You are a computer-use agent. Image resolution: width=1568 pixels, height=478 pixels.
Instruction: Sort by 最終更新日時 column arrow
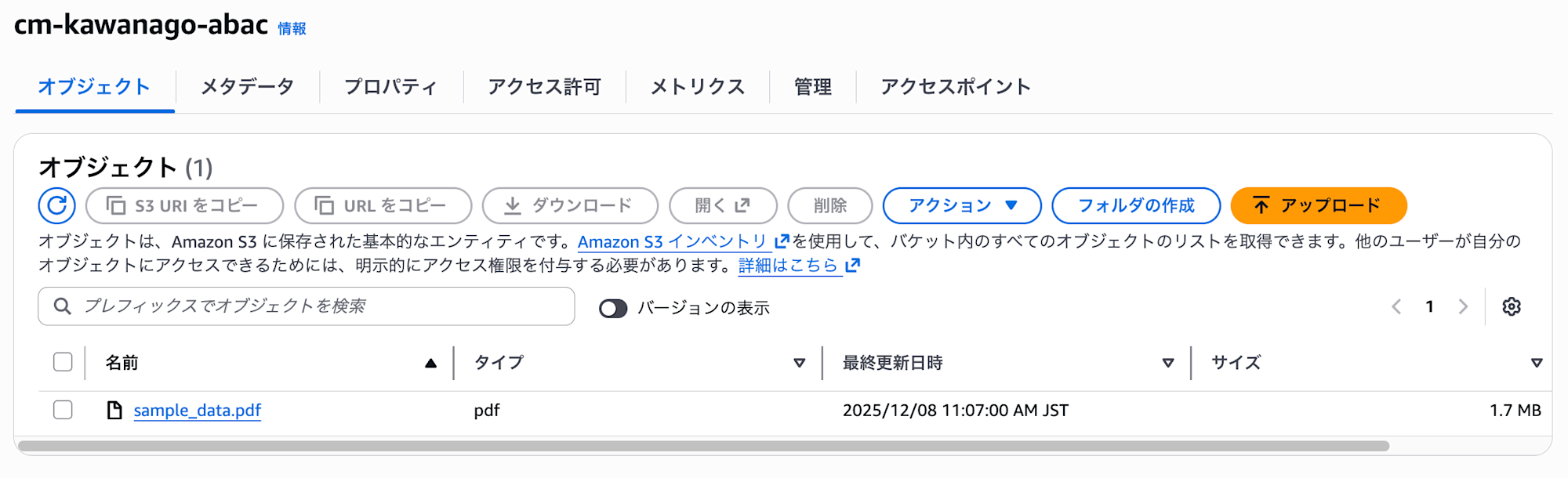1167,363
